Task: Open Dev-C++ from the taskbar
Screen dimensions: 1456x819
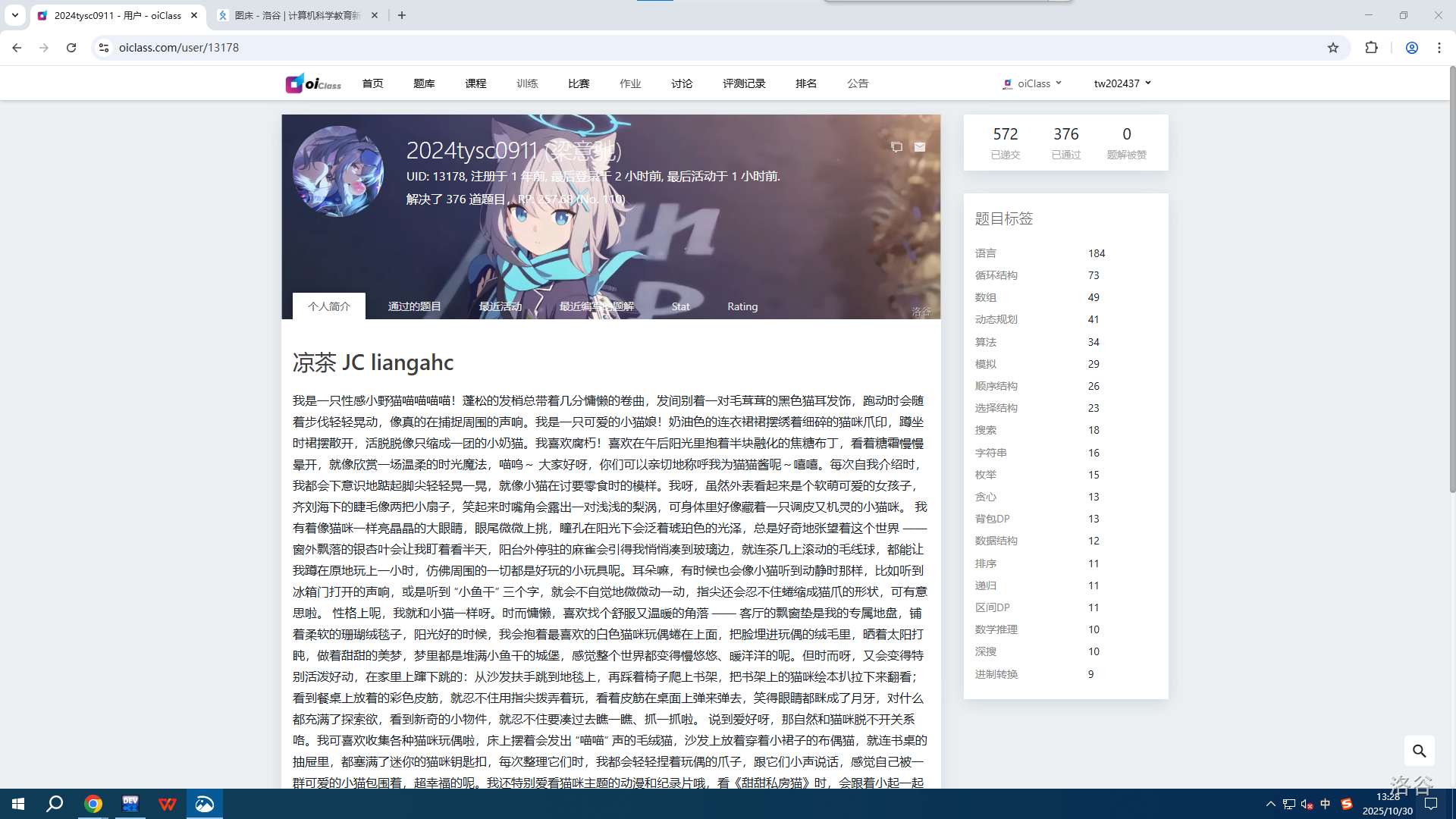Action: point(130,804)
